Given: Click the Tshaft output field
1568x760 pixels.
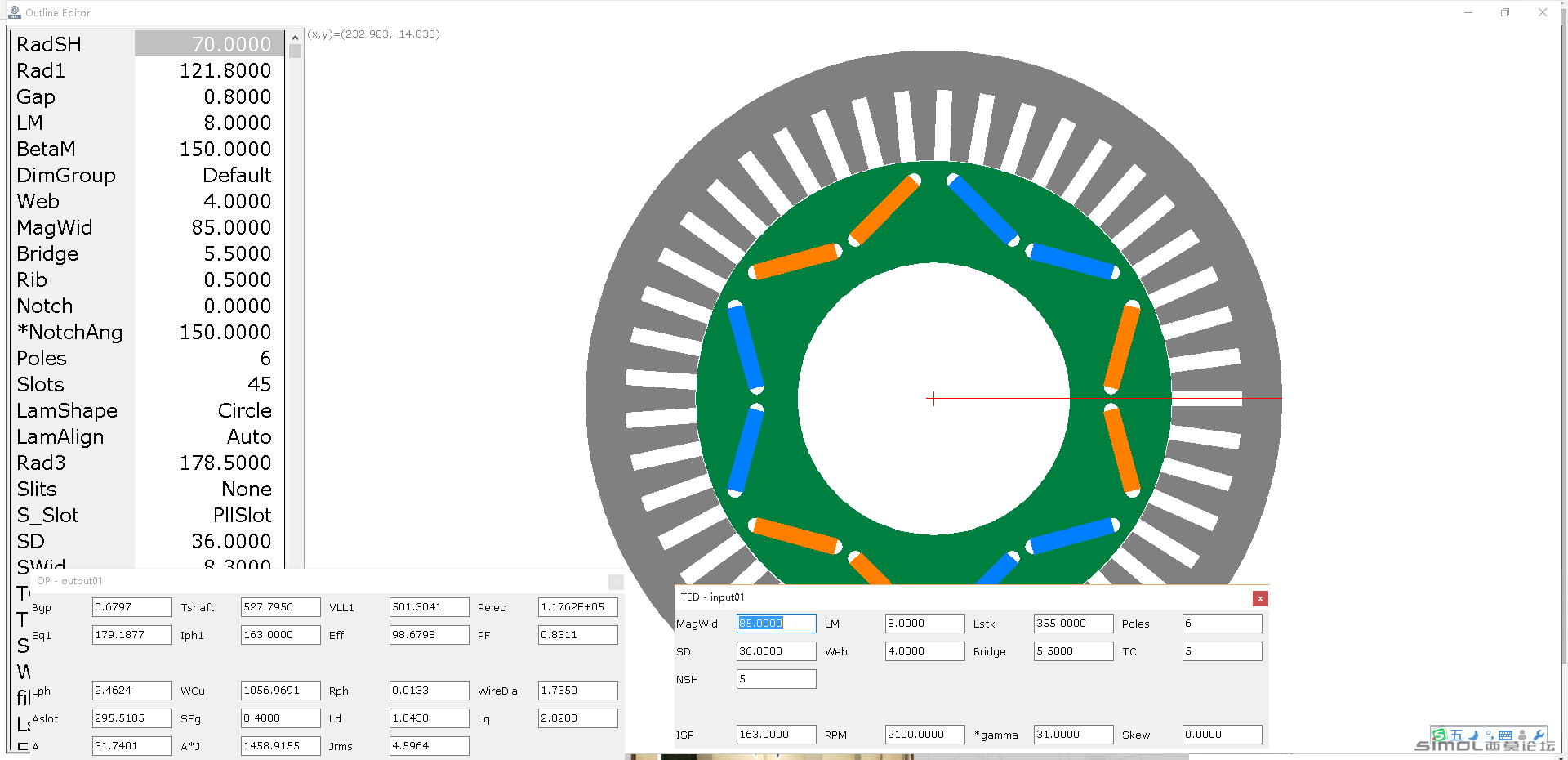Looking at the screenshot, I should [x=280, y=607].
